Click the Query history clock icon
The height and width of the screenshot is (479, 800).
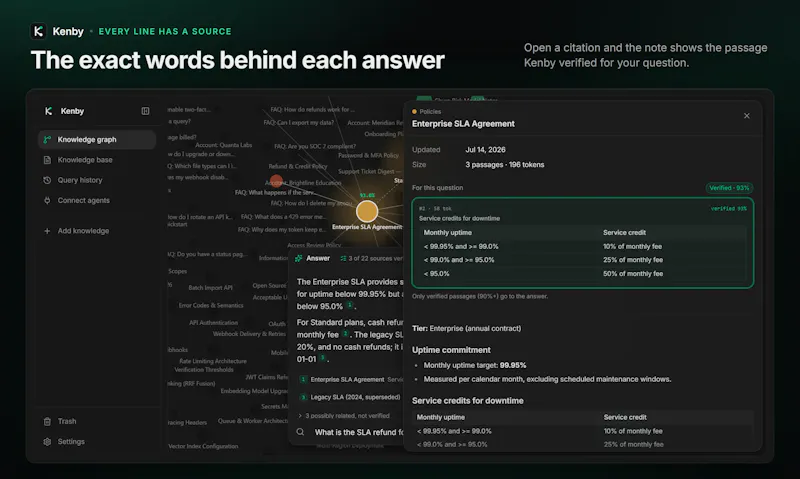[47, 180]
